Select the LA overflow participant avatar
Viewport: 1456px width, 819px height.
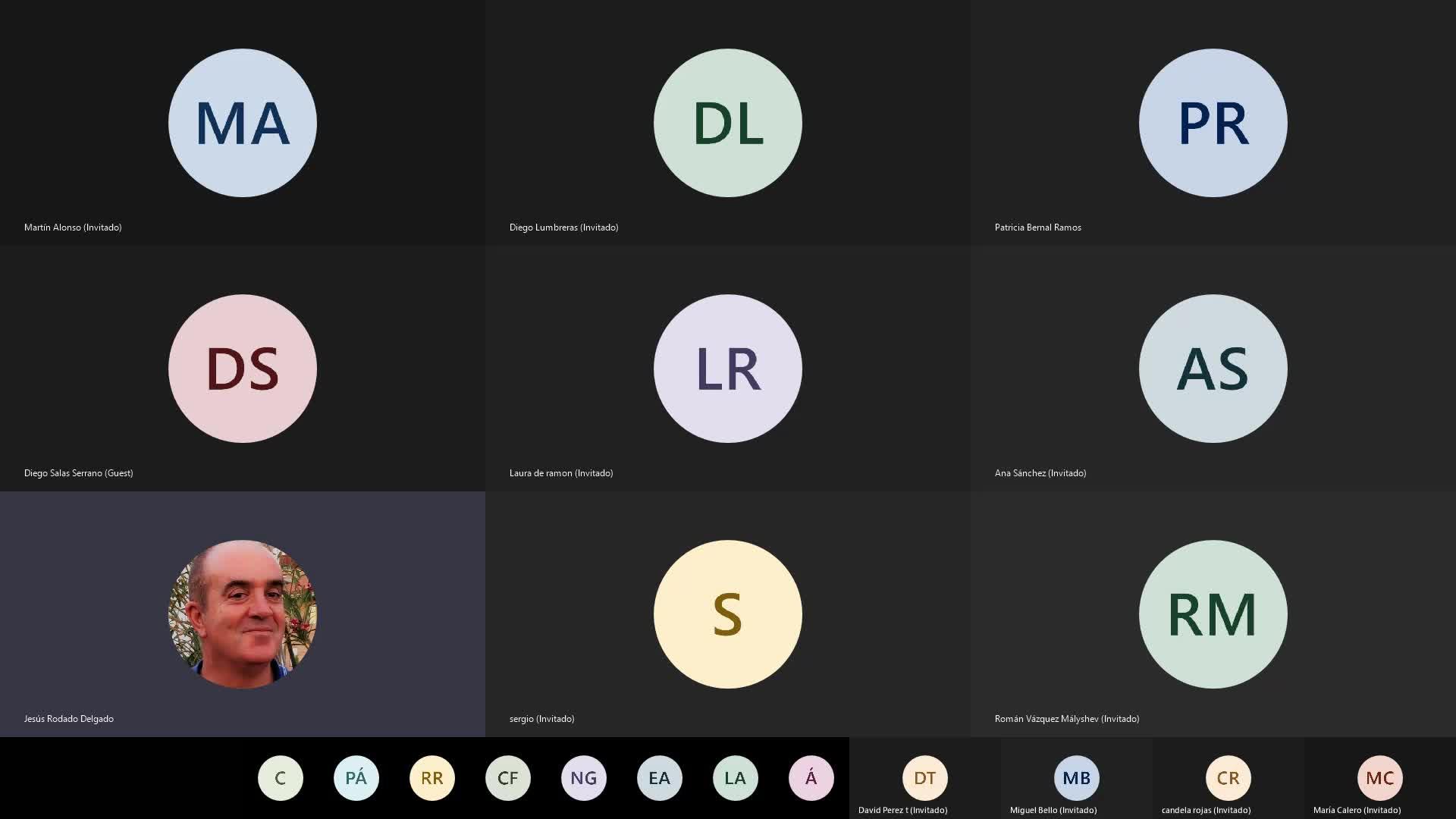click(736, 778)
